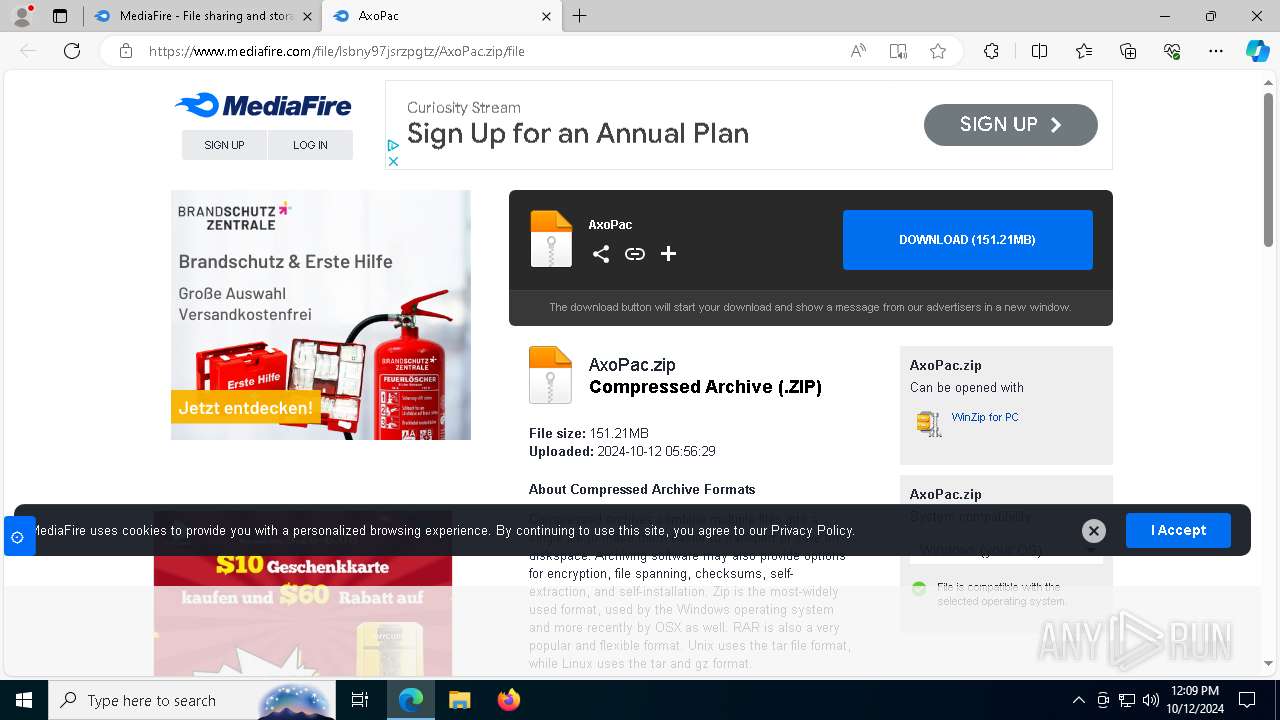Open the notification center icon

pos(1247,700)
